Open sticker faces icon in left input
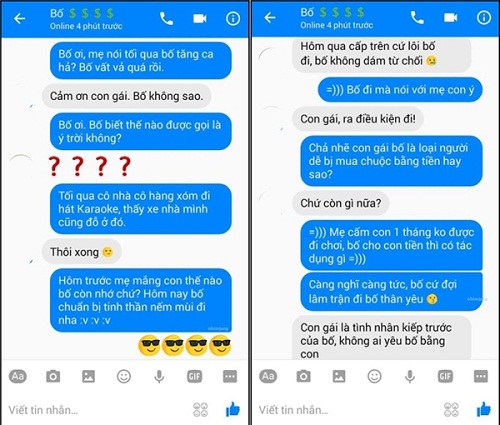The width and height of the screenshot is (500, 425). pos(200,410)
